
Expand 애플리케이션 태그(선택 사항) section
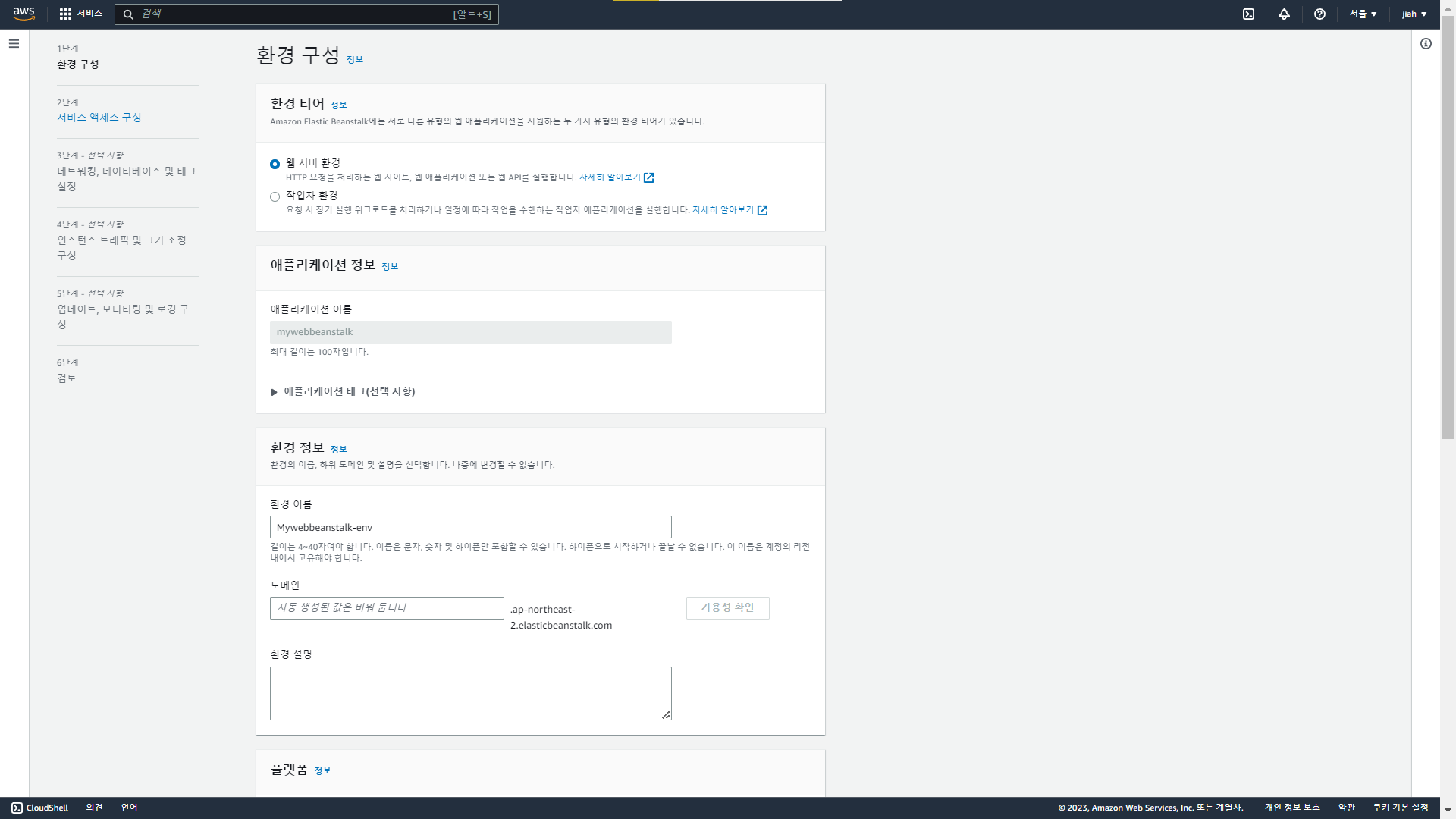click(343, 391)
